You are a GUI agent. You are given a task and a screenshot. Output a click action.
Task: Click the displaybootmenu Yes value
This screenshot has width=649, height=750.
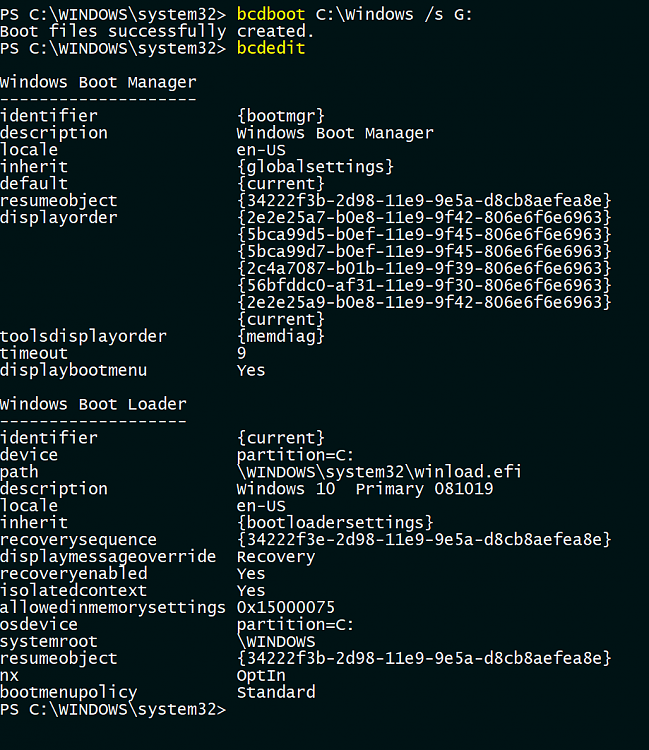click(x=251, y=370)
